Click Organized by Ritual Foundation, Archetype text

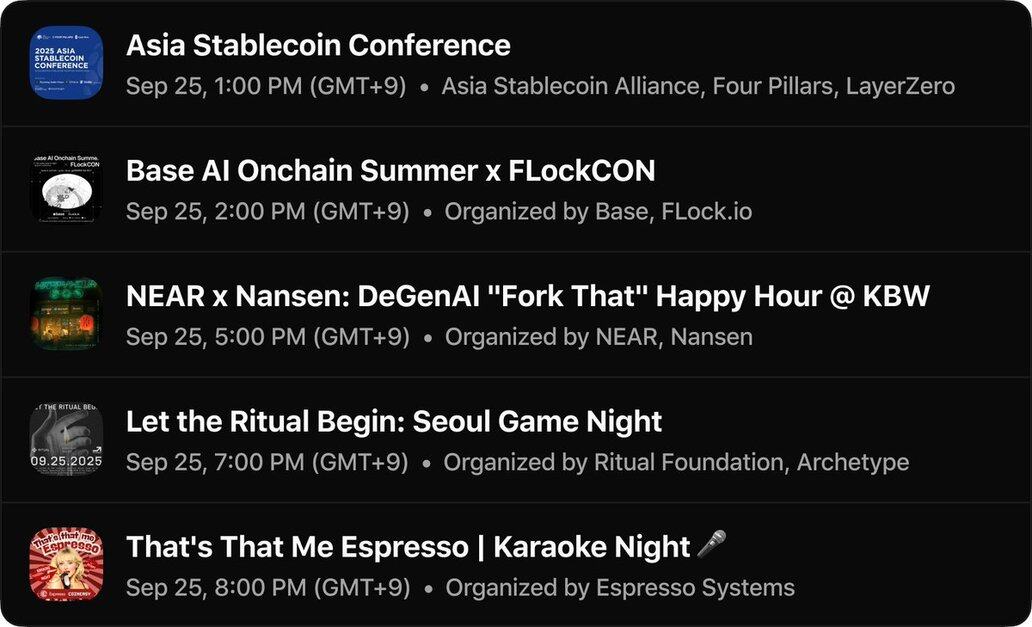pyautogui.click(x=676, y=463)
